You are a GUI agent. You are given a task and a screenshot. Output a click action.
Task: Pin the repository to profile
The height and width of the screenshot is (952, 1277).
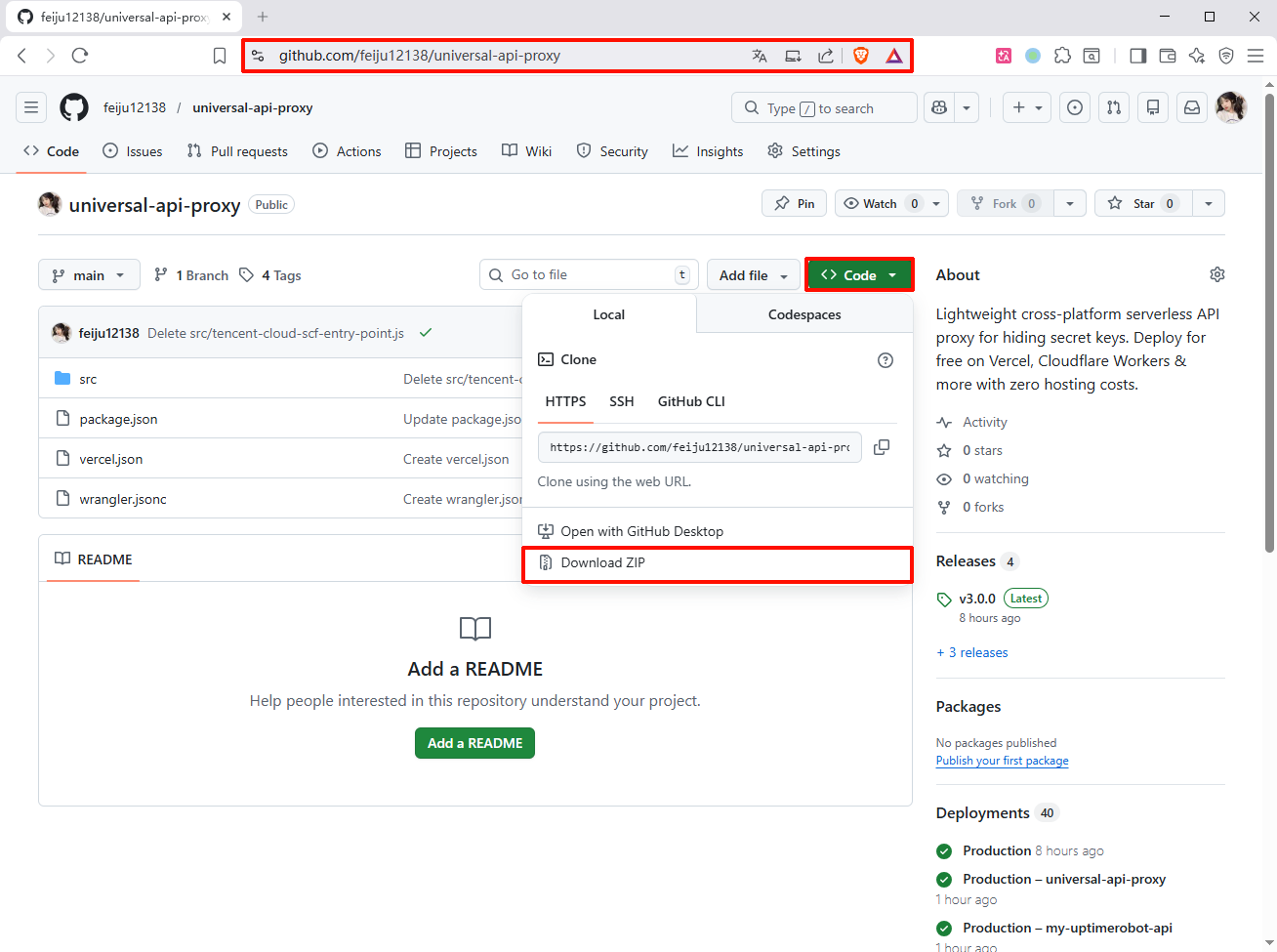coord(794,204)
